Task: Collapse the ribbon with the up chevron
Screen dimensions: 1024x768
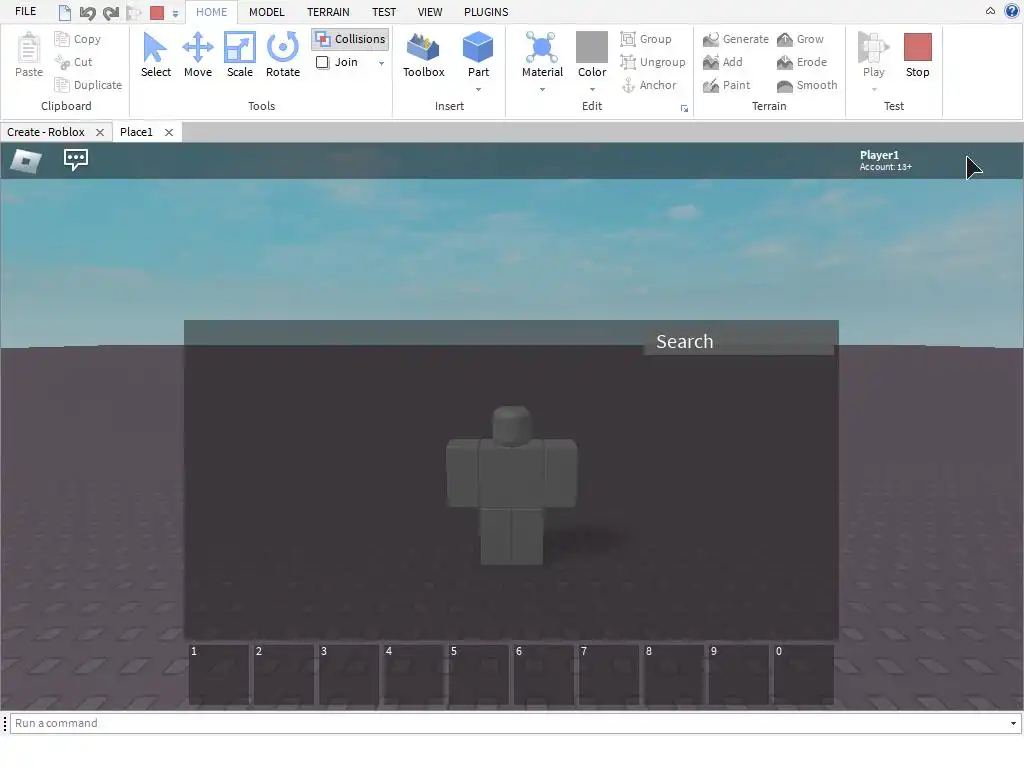Action: [990, 11]
